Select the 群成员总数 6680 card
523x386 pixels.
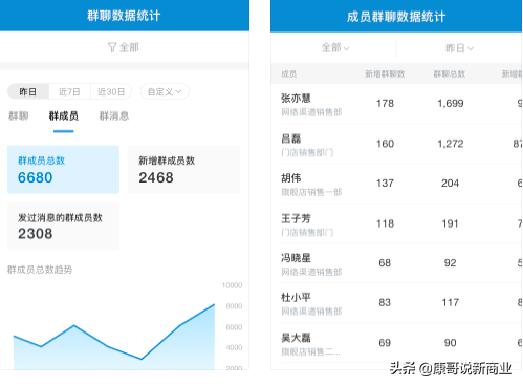point(63,169)
